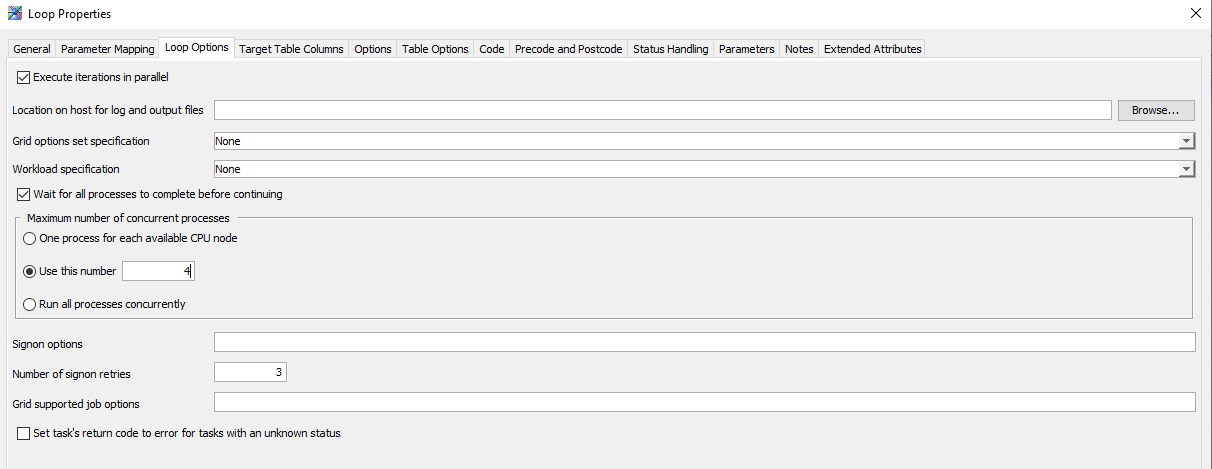The image size is (1212, 469).
Task: Click the Number of signon retries field
Action: pos(251,372)
